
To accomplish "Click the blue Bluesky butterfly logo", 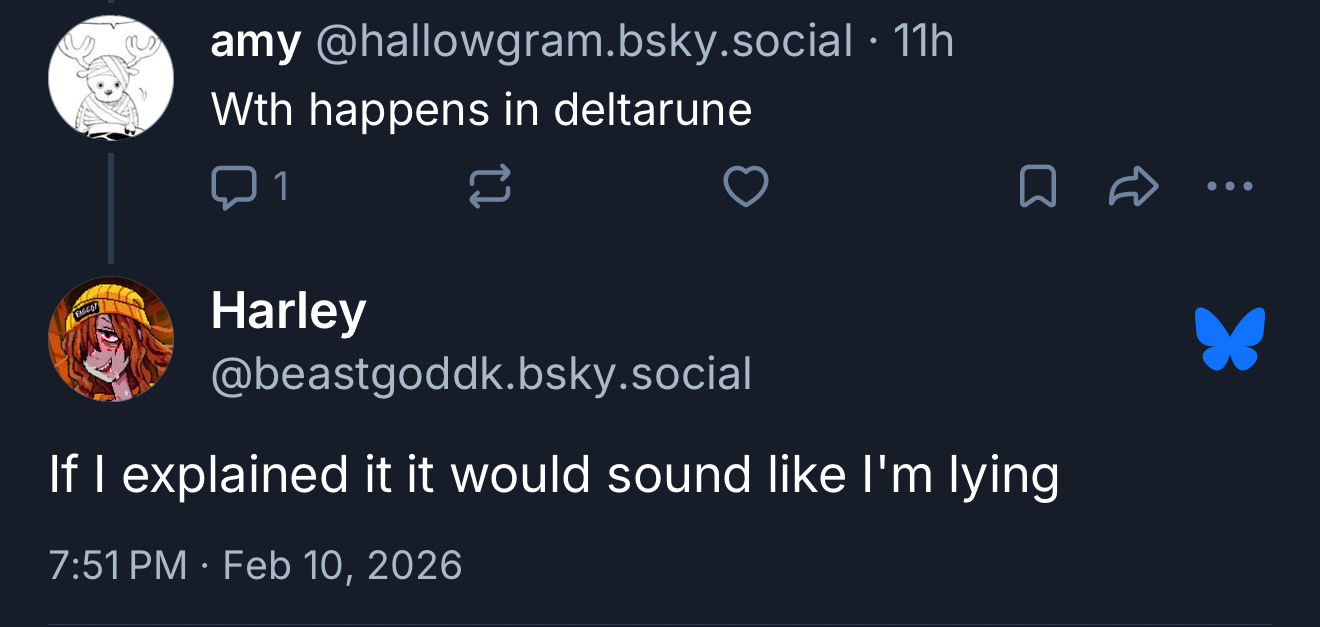I will 1230,339.
